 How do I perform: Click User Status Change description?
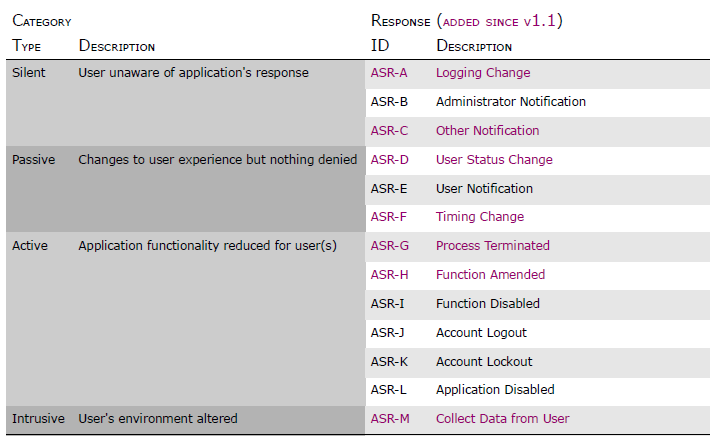494,160
